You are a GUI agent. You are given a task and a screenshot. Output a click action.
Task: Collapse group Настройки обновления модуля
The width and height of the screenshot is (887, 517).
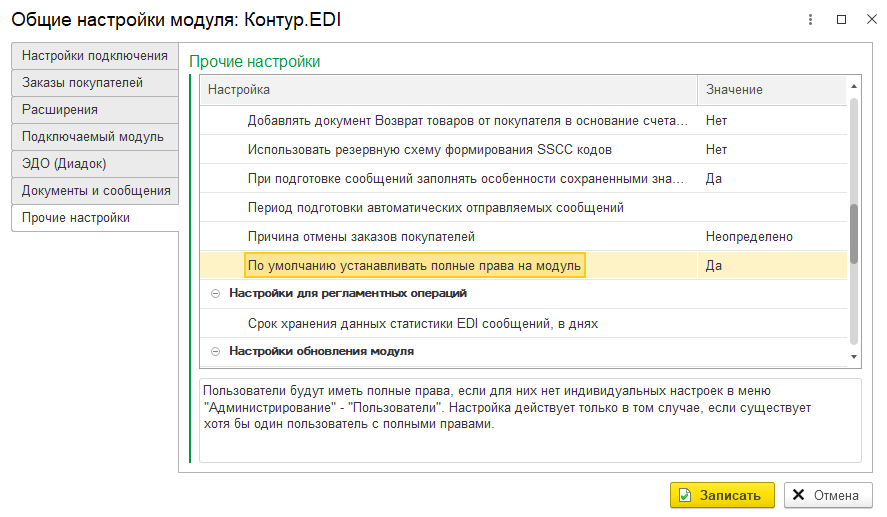coord(216,351)
